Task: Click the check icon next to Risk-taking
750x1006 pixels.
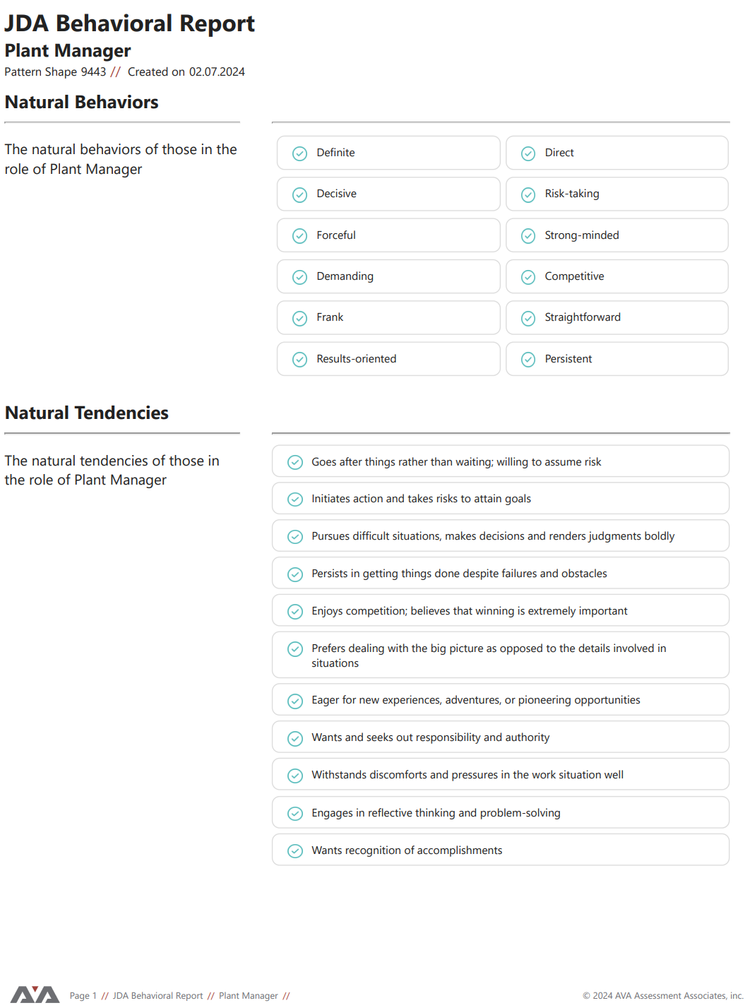Action: [528, 194]
